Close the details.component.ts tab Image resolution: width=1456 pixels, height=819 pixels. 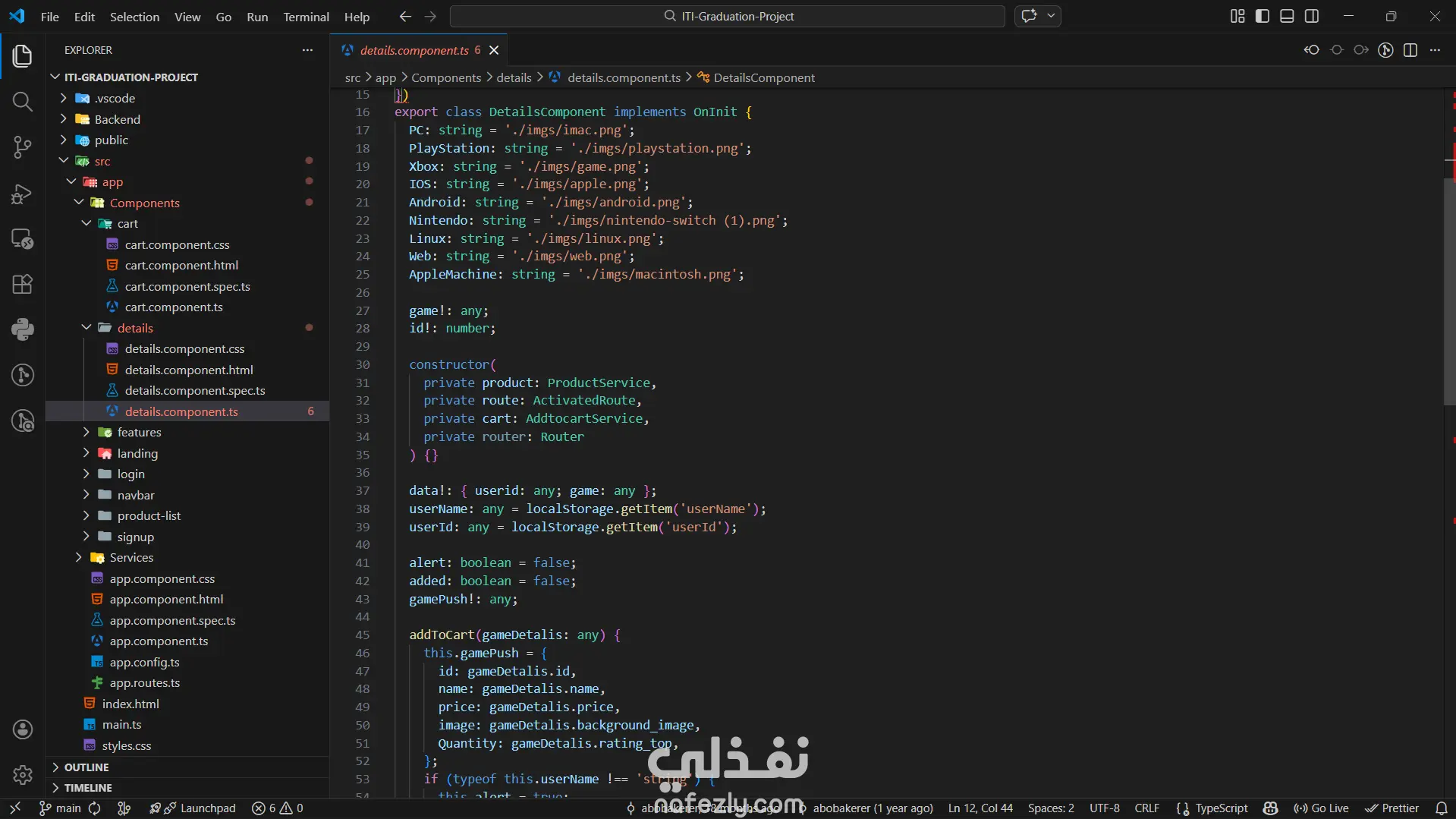(494, 50)
